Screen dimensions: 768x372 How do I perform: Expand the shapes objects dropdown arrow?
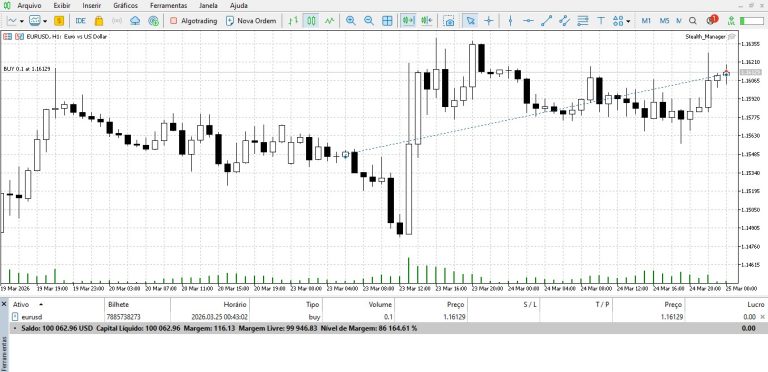click(x=628, y=21)
